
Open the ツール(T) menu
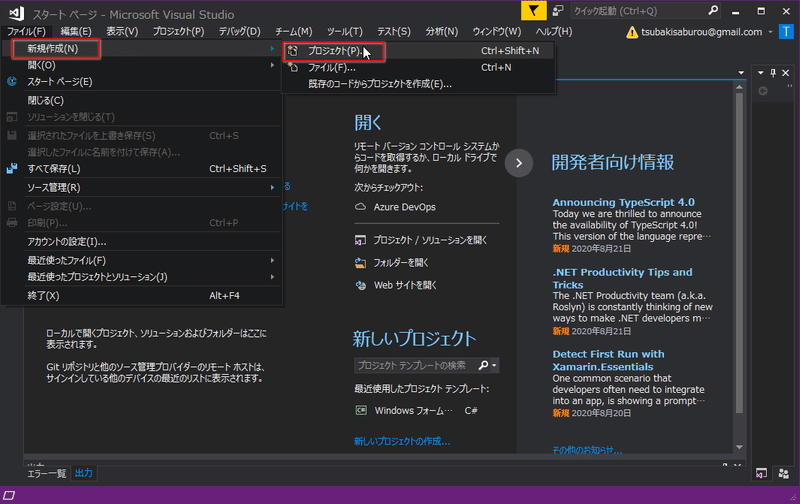pos(344,32)
